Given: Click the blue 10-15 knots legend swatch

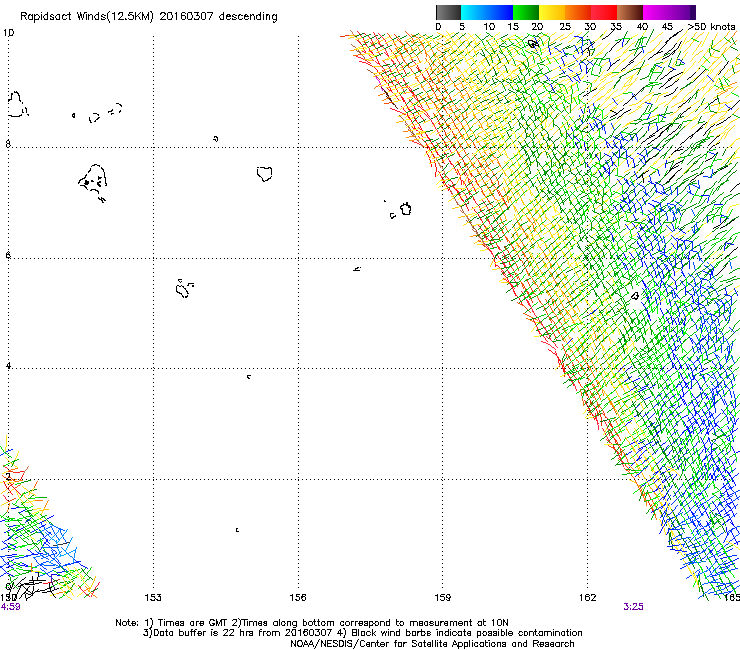Looking at the screenshot, I should point(500,12).
